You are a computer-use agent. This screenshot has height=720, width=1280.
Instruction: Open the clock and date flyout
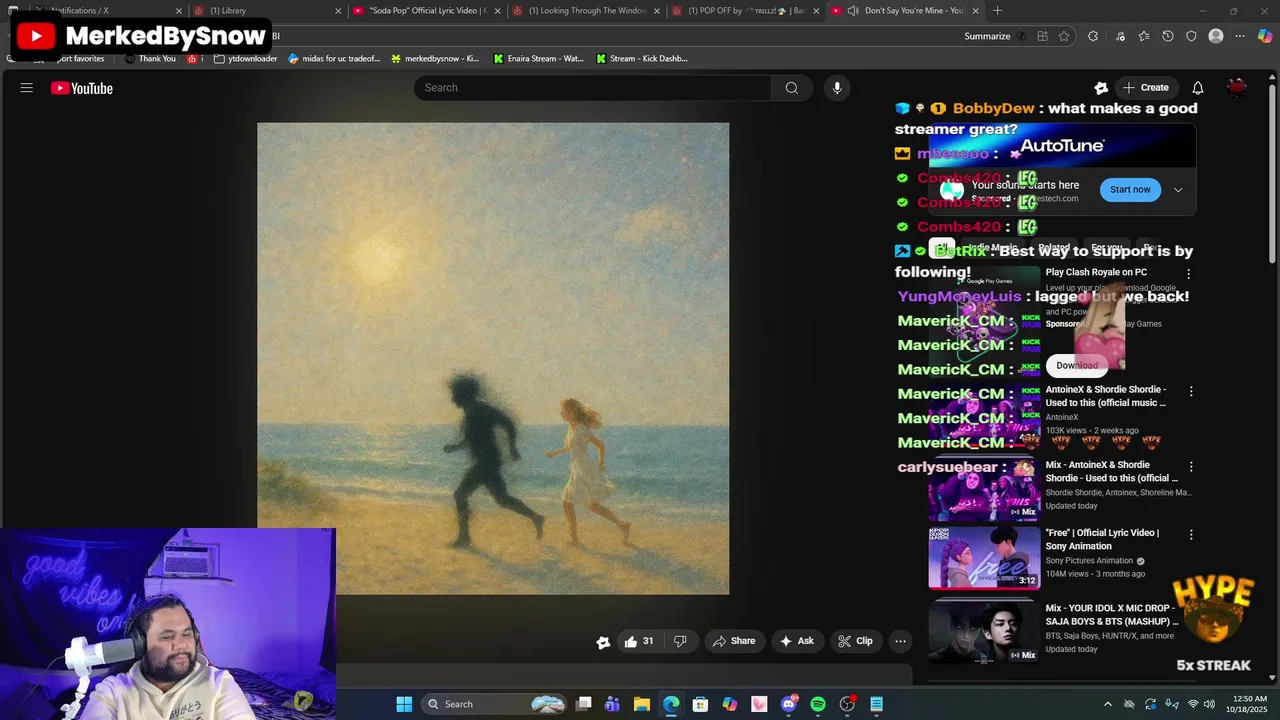tap(1247, 704)
